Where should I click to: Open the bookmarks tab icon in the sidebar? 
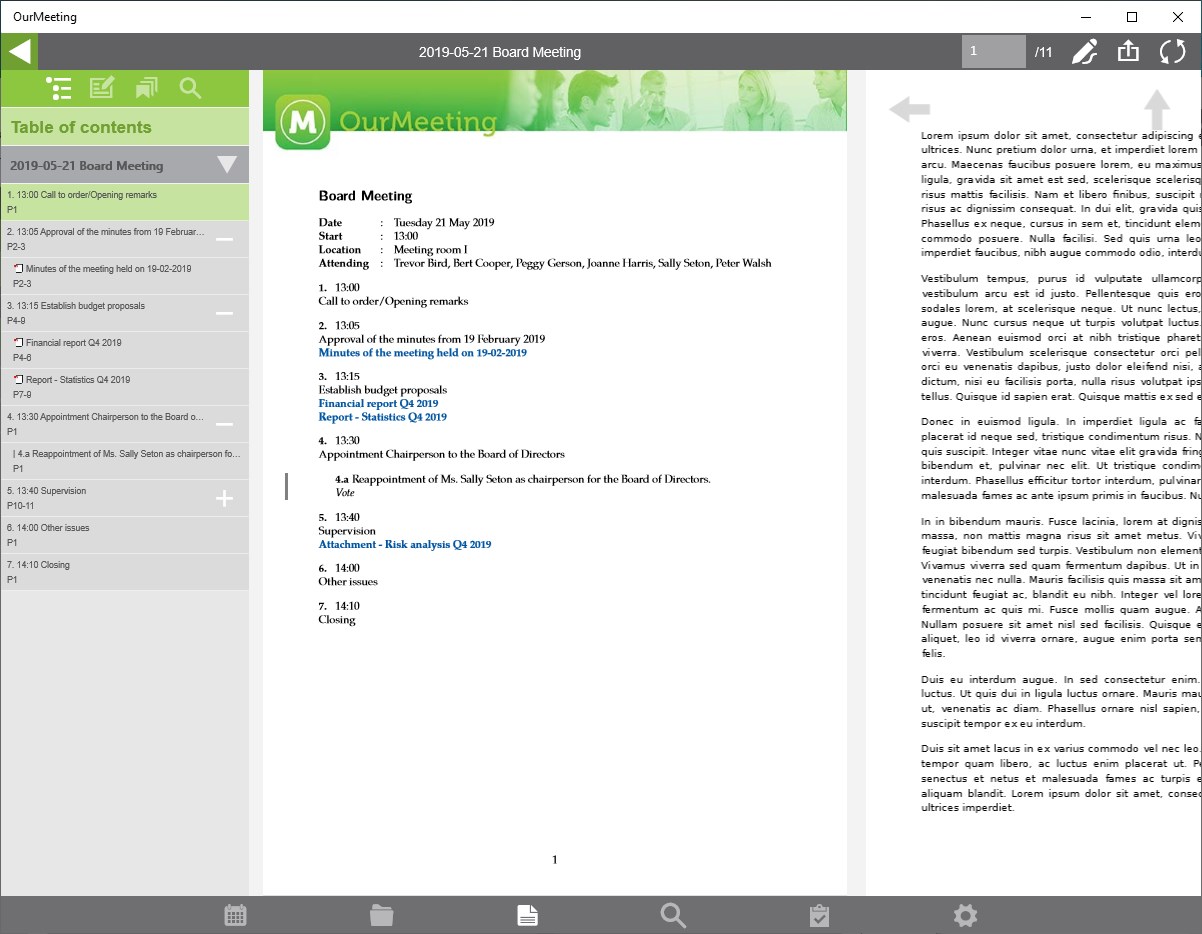pyautogui.click(x=147, y=88)
